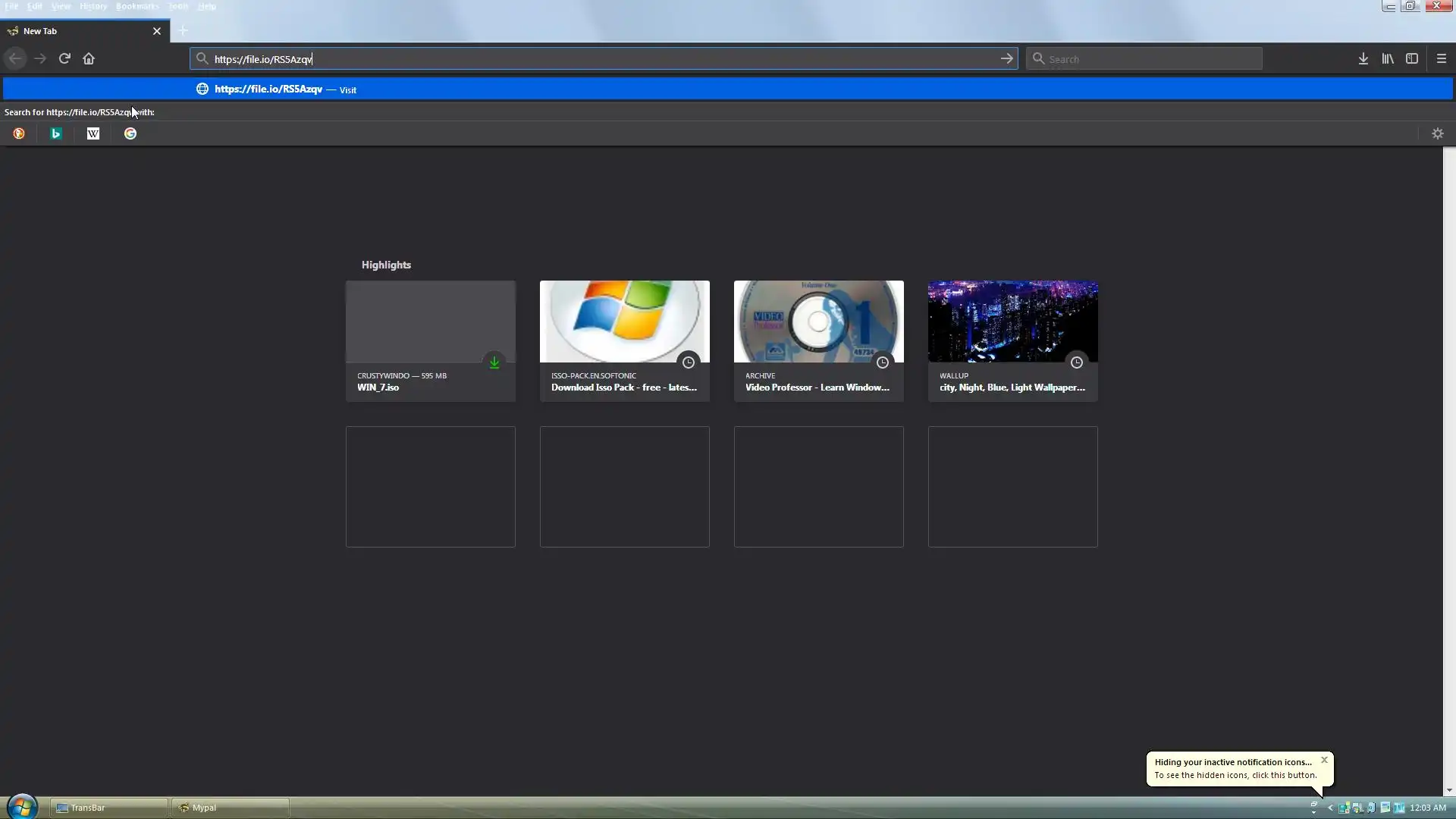Go to the home page
The width and height of the screenshot is (1456, 819).
89,58
